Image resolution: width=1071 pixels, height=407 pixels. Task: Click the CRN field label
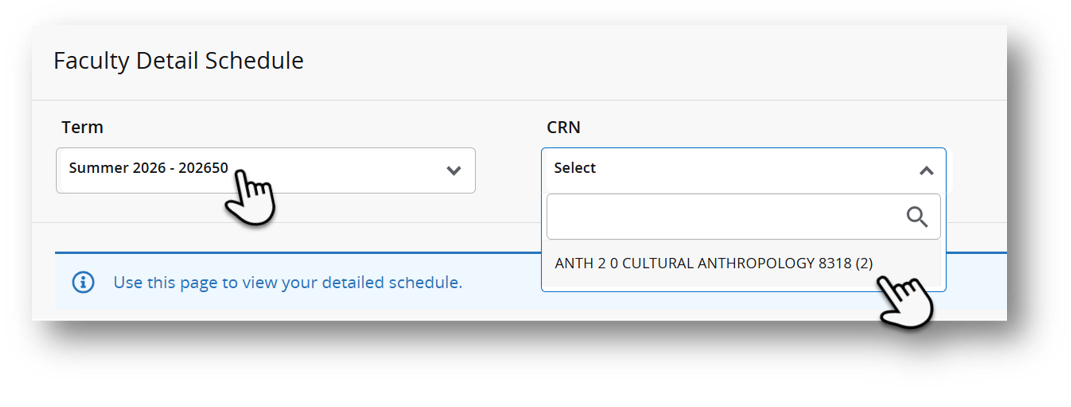tap(564, 127)
